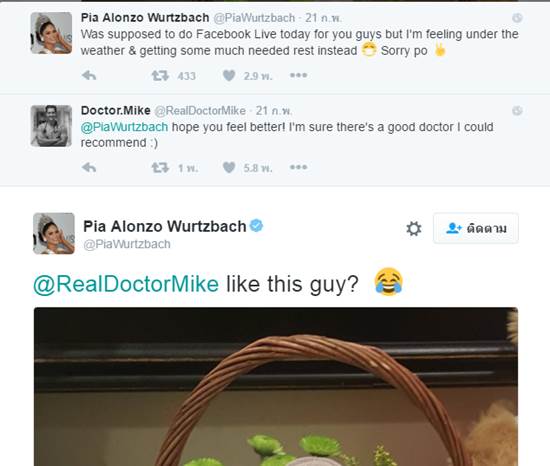Image resolution: width=550 pixels, height=466 pixels.
Task: Retweet Pia's under the weather tweet
Action: click(x=160, y=75)
